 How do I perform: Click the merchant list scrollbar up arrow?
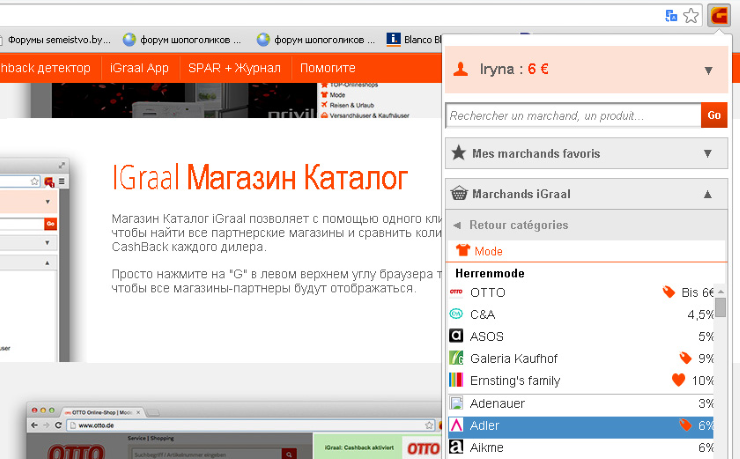point(720,292)
